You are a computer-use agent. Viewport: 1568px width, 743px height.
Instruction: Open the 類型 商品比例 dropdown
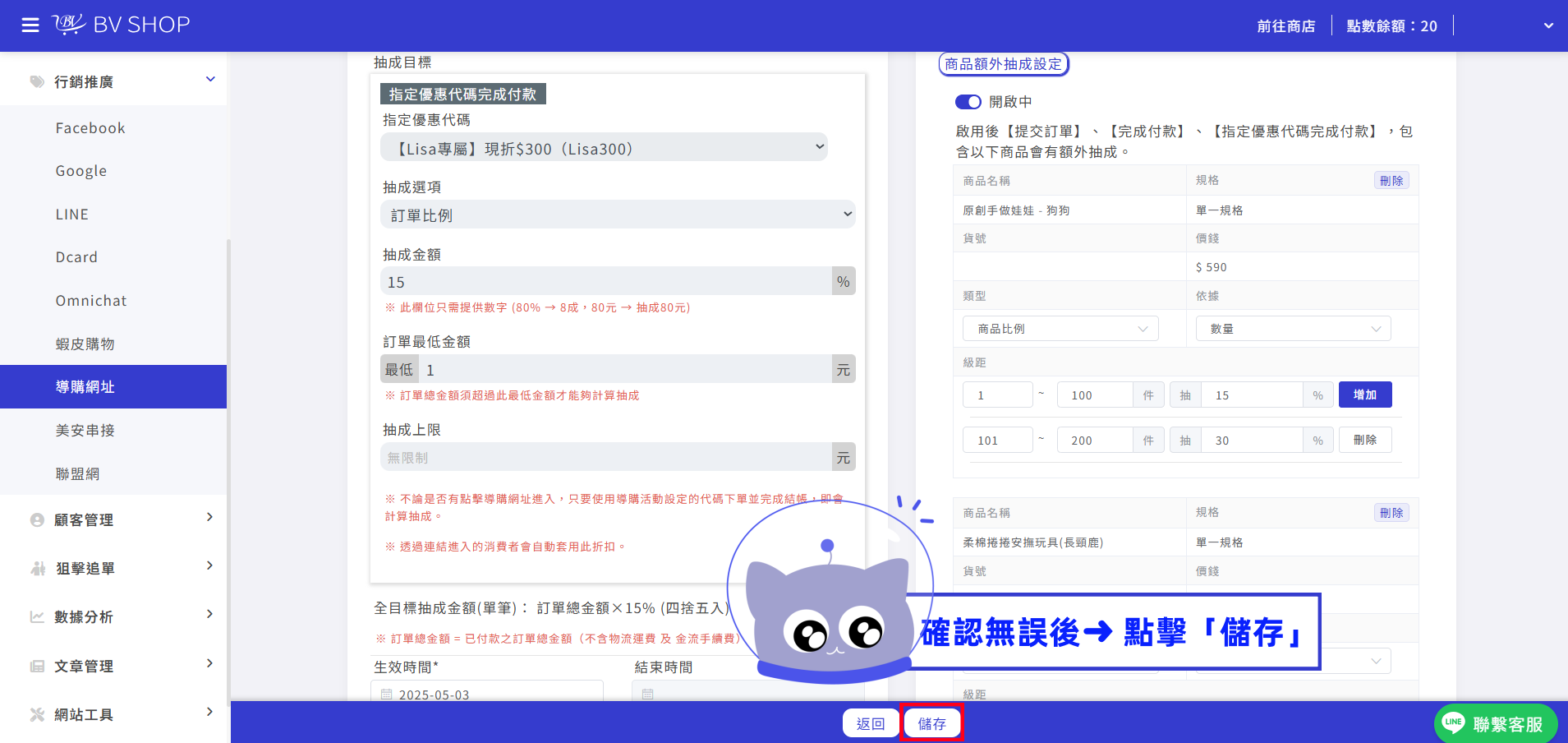pyautogui.click(x=1060, y=329)
